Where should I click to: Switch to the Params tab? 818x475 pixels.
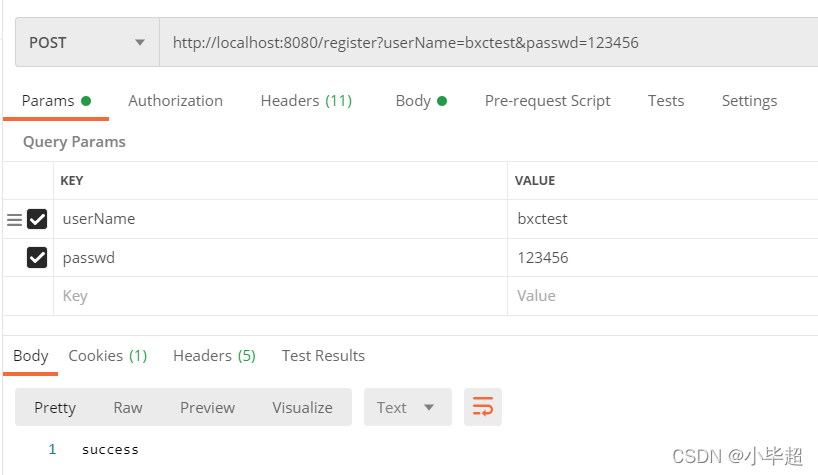(x=56, y=101)
